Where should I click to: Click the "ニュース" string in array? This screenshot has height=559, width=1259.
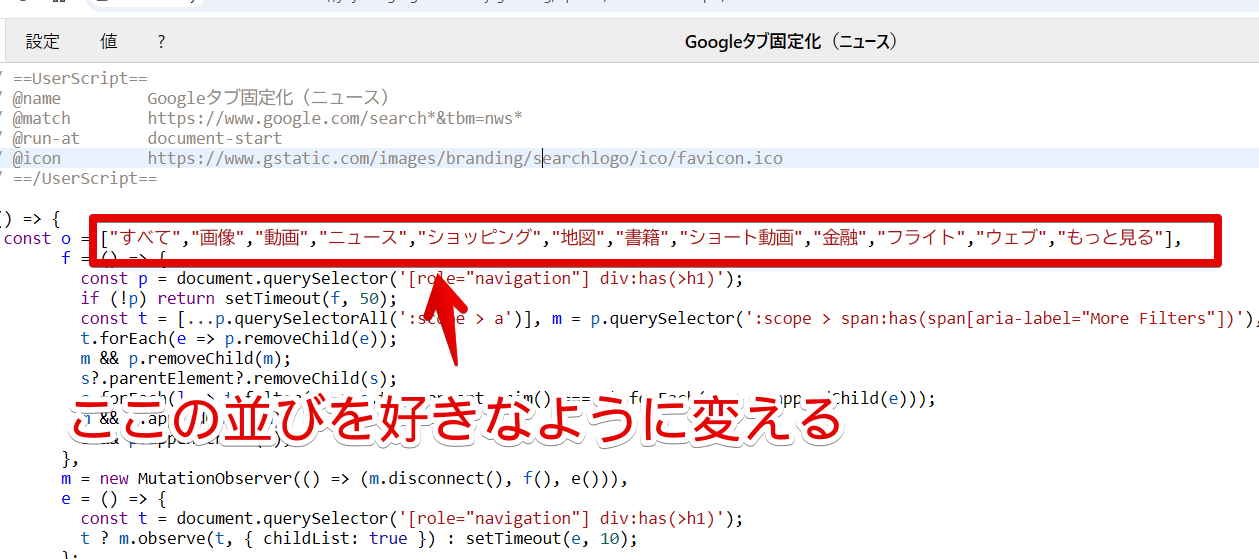[x=363, y=238]
